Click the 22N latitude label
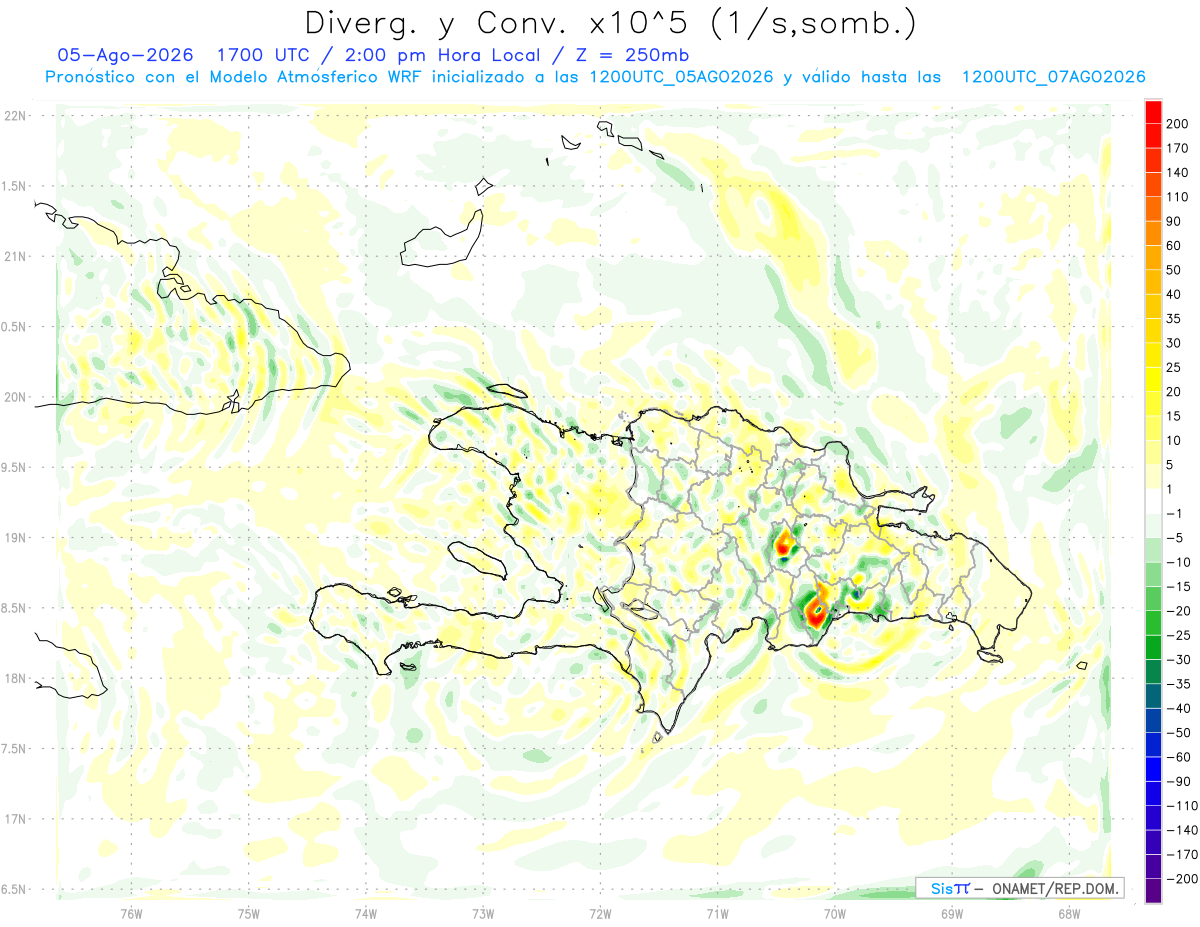 (x=14, y=116)
